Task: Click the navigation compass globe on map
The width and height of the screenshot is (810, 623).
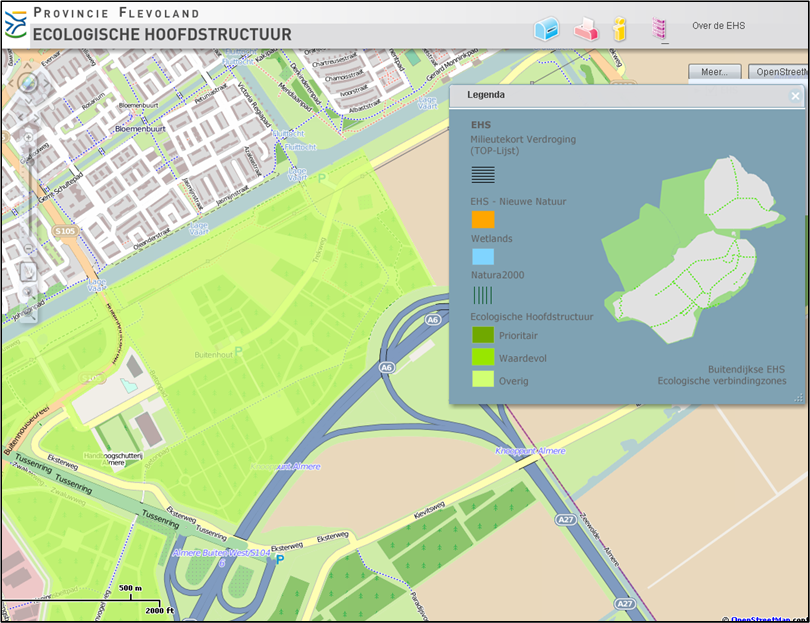Action: pyautogui.click(x=28, y=83)
